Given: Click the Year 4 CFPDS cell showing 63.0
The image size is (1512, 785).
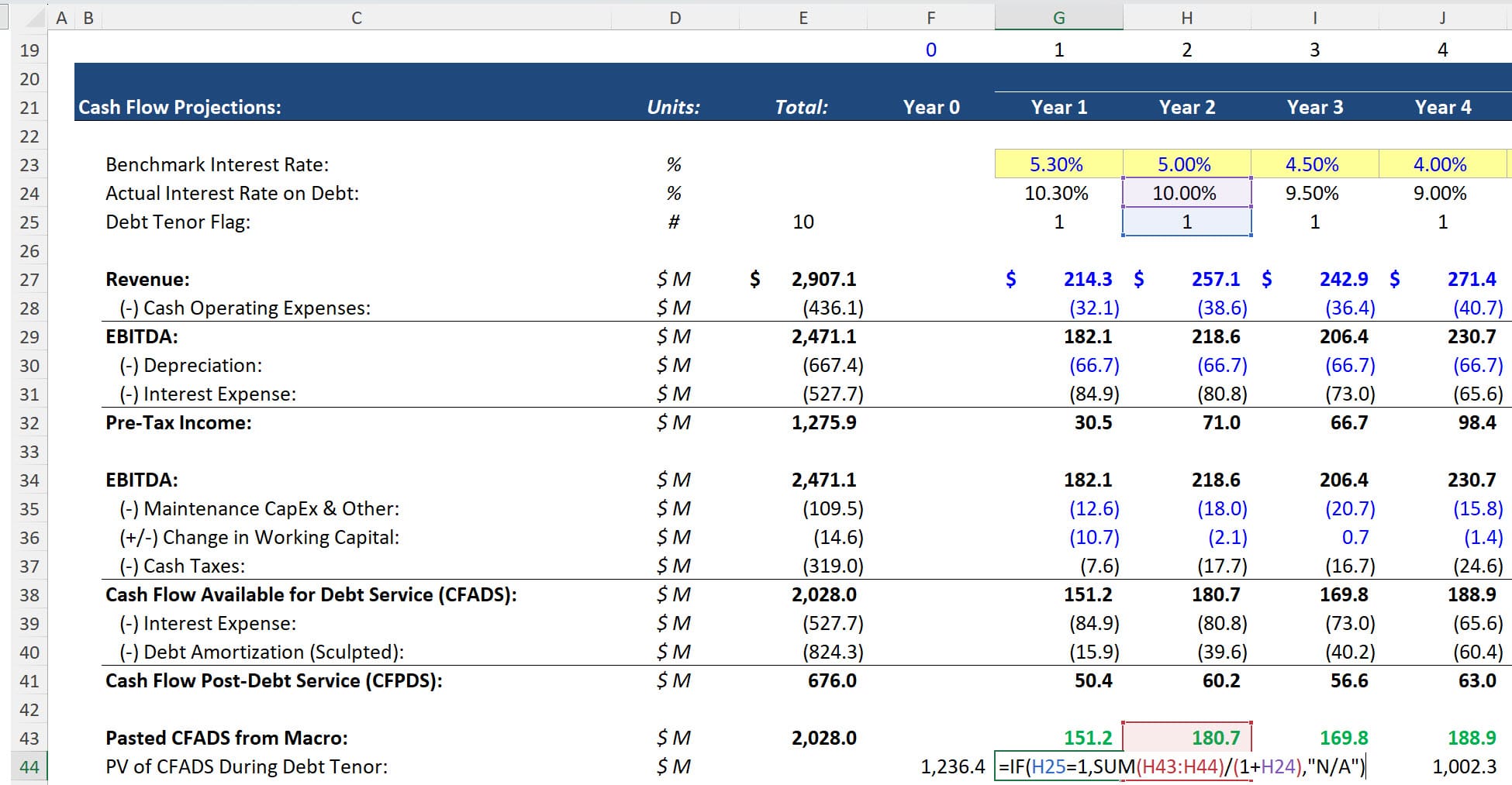Looking at the screenshot, I should pyautogui.click(x=1479, y=680).
